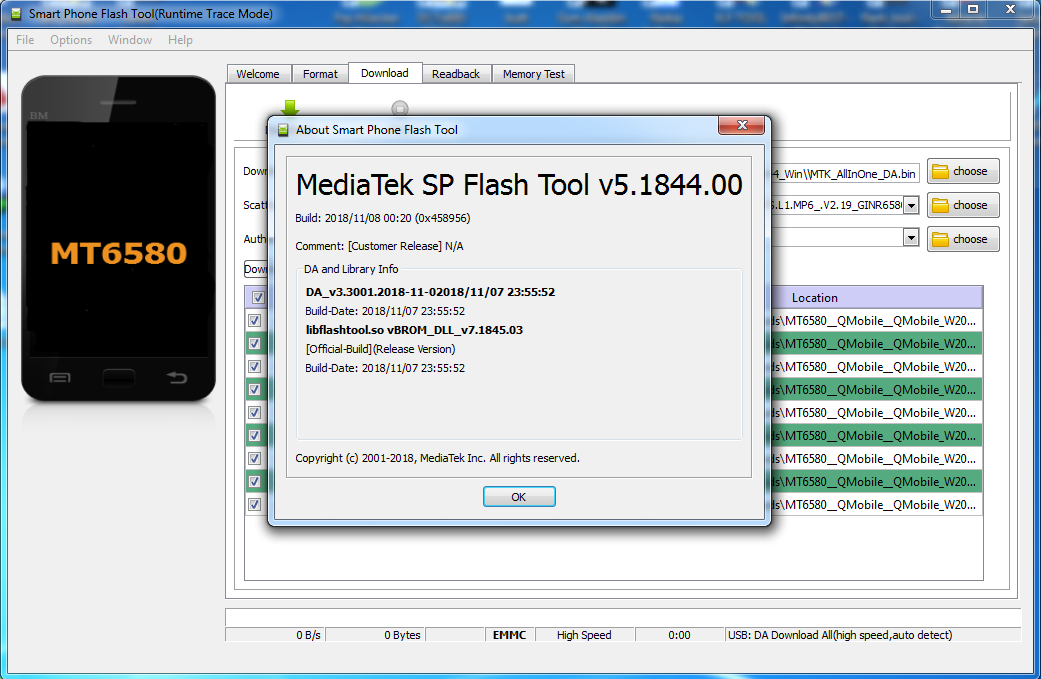Viewport: 1041px width, 679px height.
Task: Click the empty authentication file field
Action: pyautogui.click(x=837, y=237)
